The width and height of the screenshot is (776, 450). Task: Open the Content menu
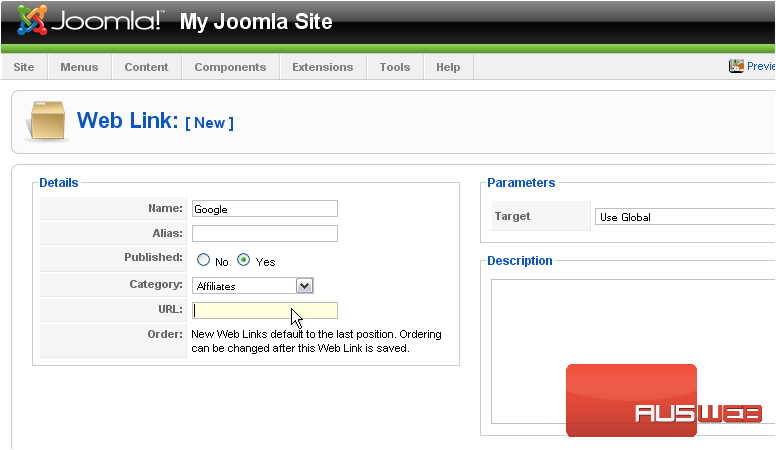[146, 67]
